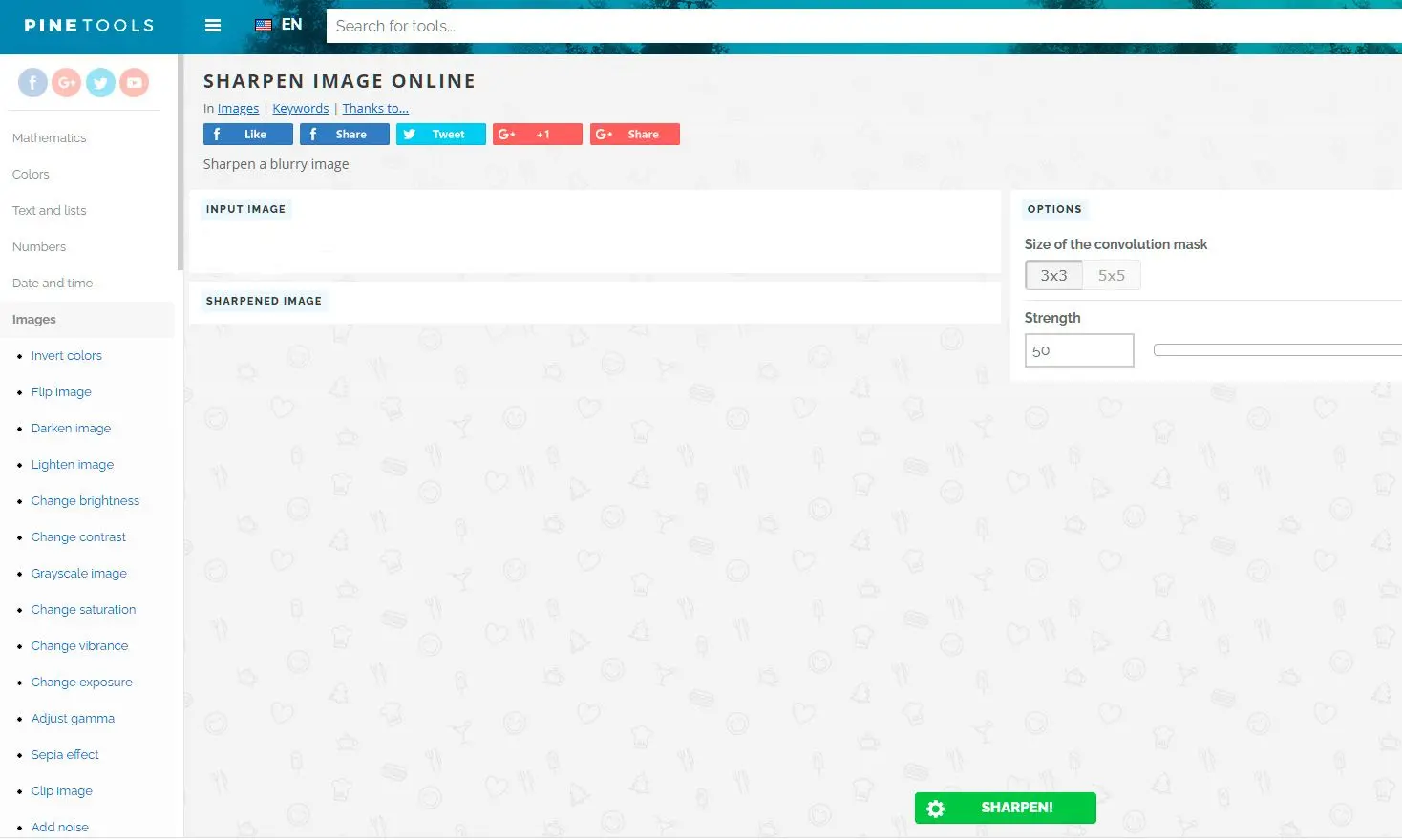Select the 5x5 convolution mask

click(x=1111, y=276)
